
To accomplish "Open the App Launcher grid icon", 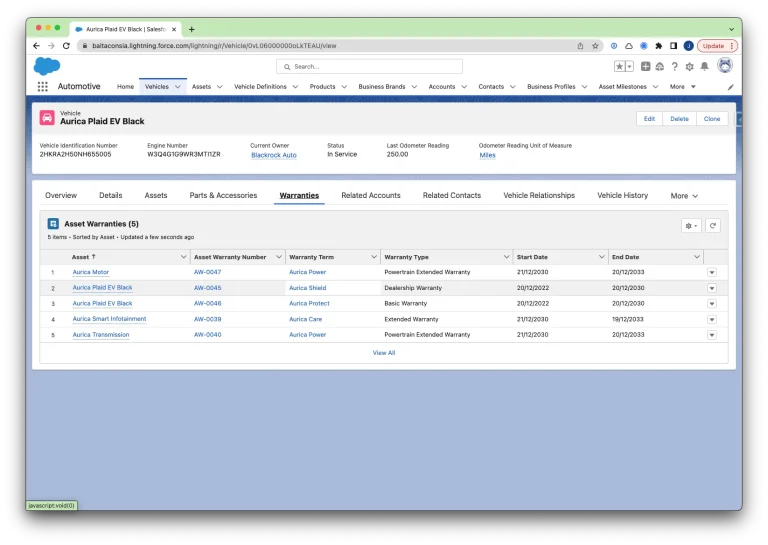I will [42, 87].
